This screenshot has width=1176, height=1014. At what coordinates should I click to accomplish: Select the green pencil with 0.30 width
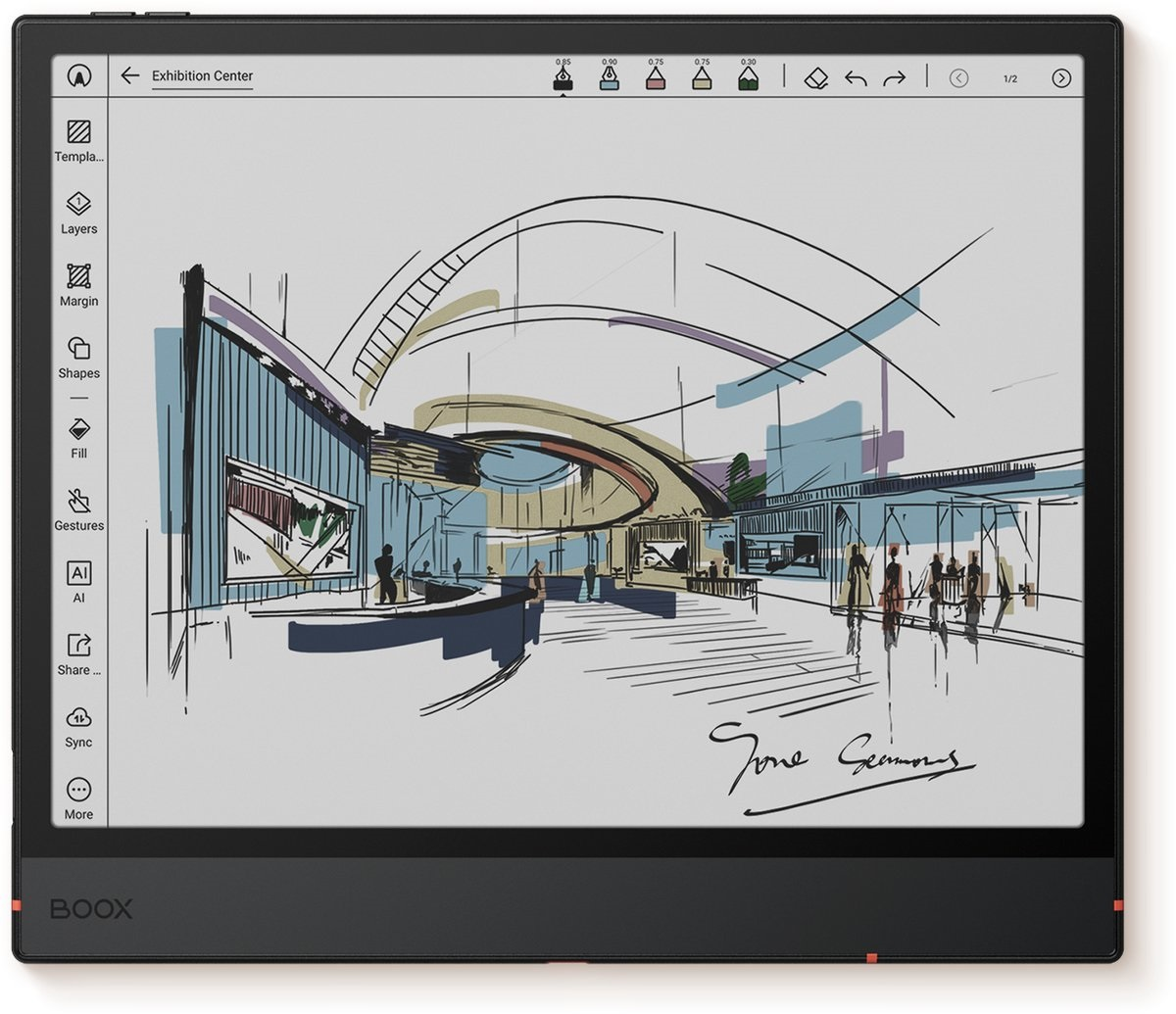click(748, 75)
